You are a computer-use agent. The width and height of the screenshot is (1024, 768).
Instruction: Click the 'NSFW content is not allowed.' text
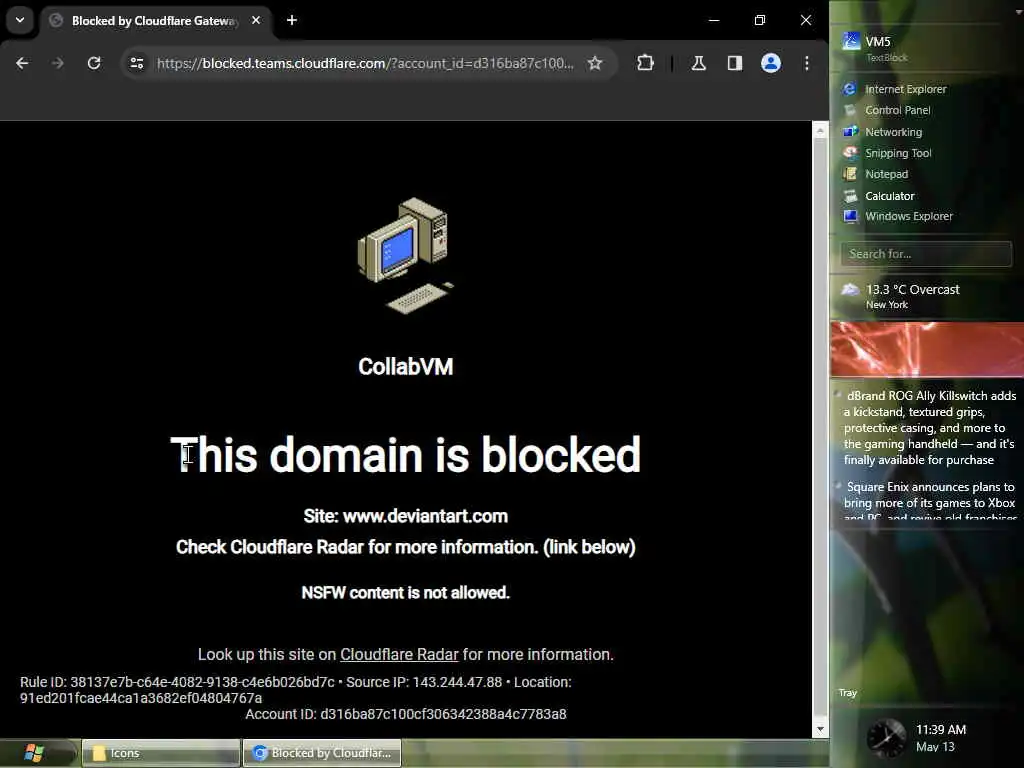point(406,592)
